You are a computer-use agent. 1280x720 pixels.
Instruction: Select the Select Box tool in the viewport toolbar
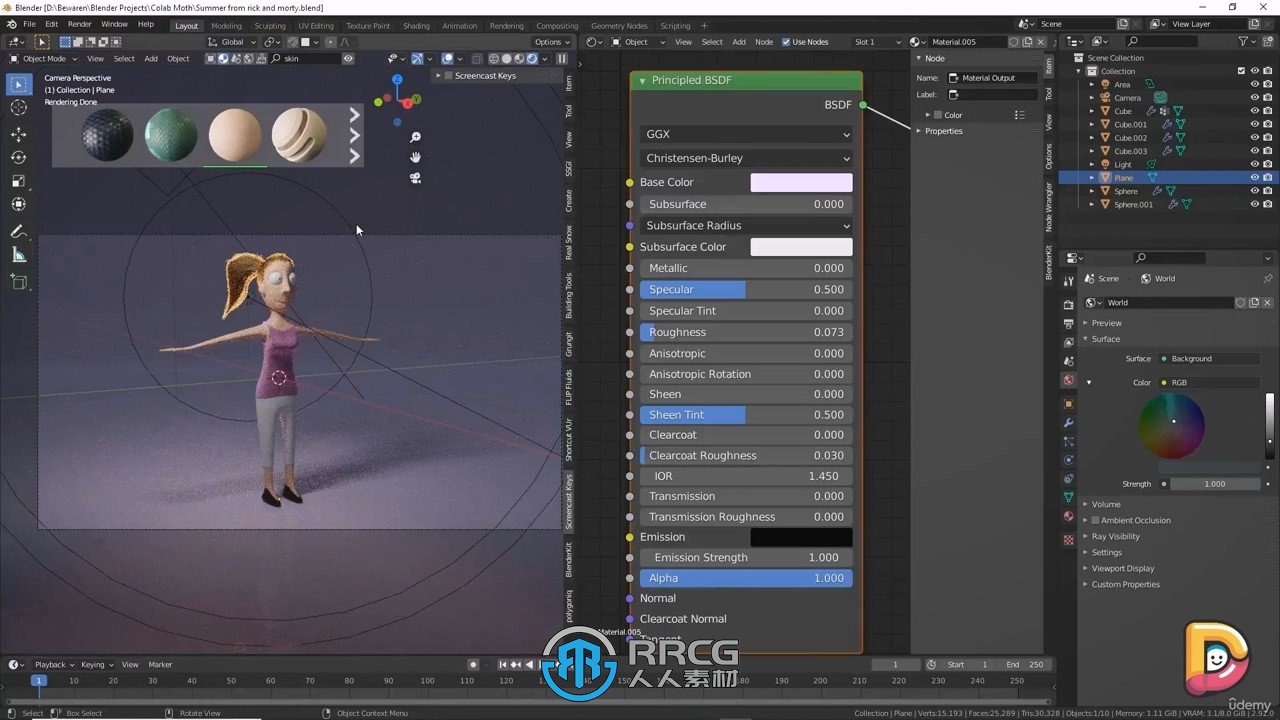pos(19,85)
